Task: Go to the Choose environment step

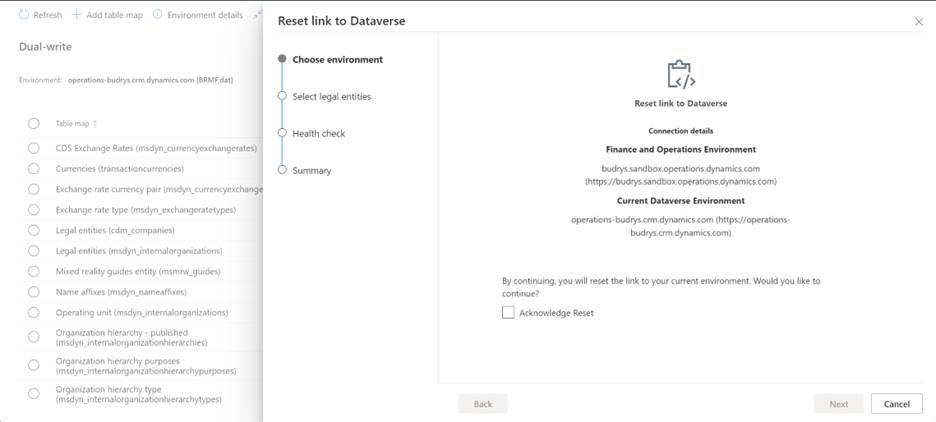Action: click(x=337, y=60)
